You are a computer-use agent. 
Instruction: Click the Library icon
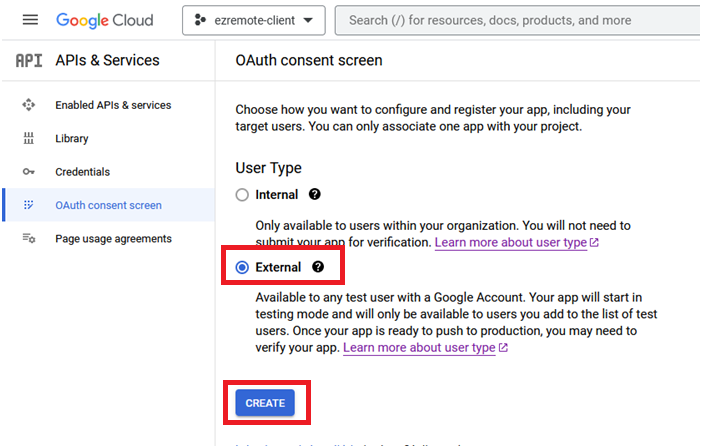tap(29, 138)
